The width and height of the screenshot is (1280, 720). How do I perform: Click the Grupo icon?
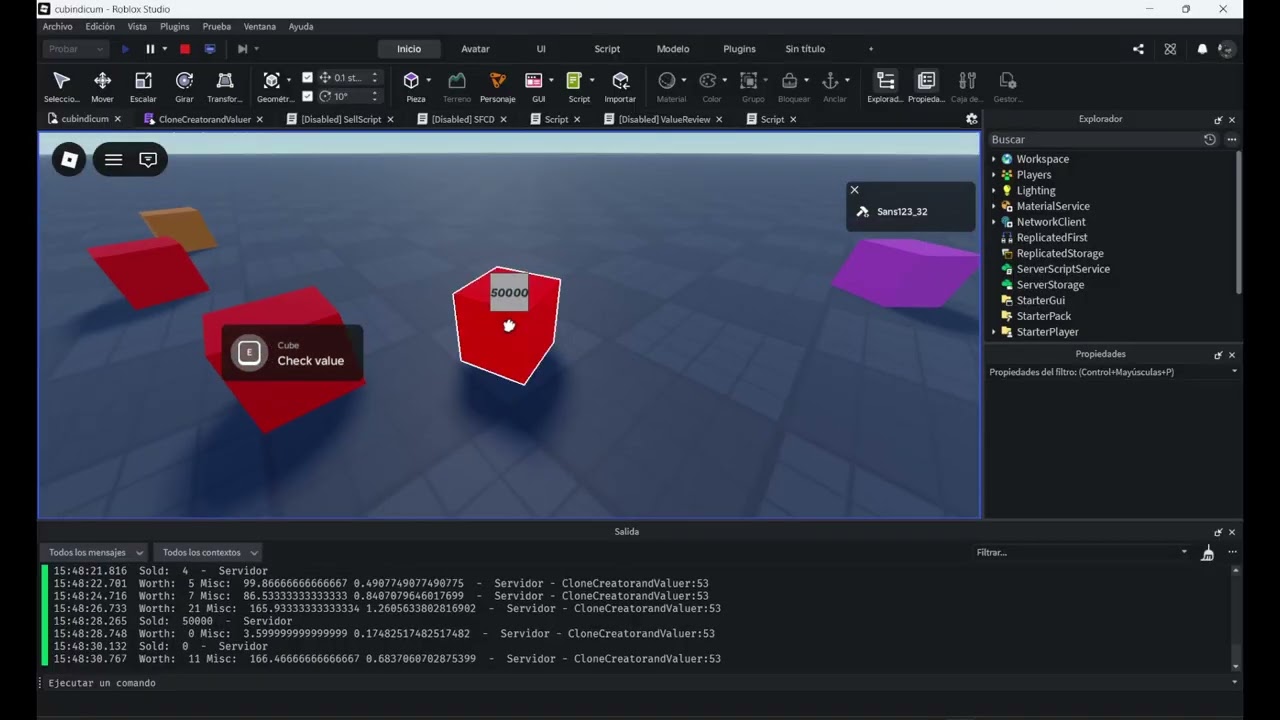pos(749,81)
